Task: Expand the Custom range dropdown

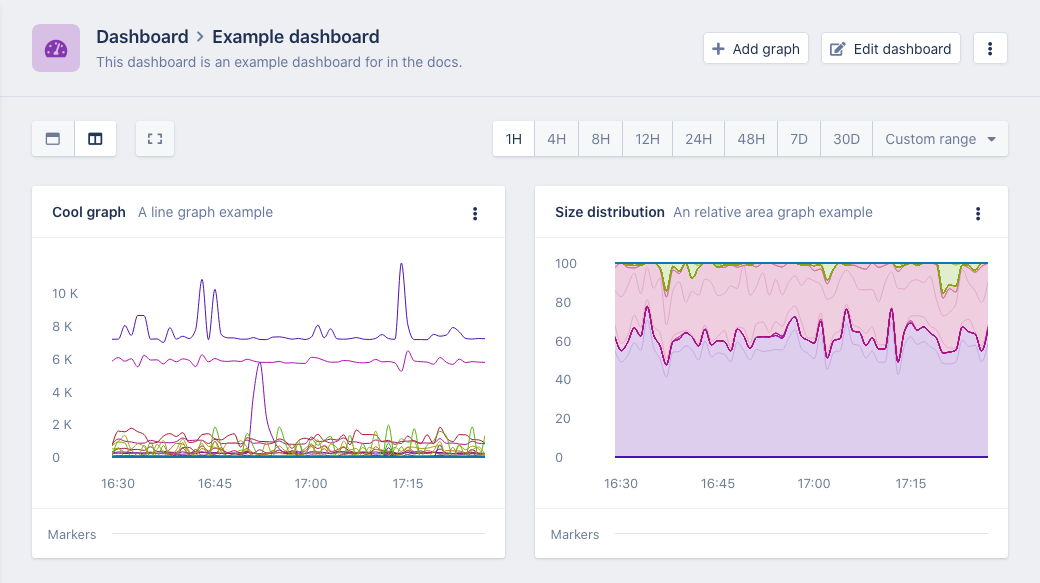Action: point(940,139)
